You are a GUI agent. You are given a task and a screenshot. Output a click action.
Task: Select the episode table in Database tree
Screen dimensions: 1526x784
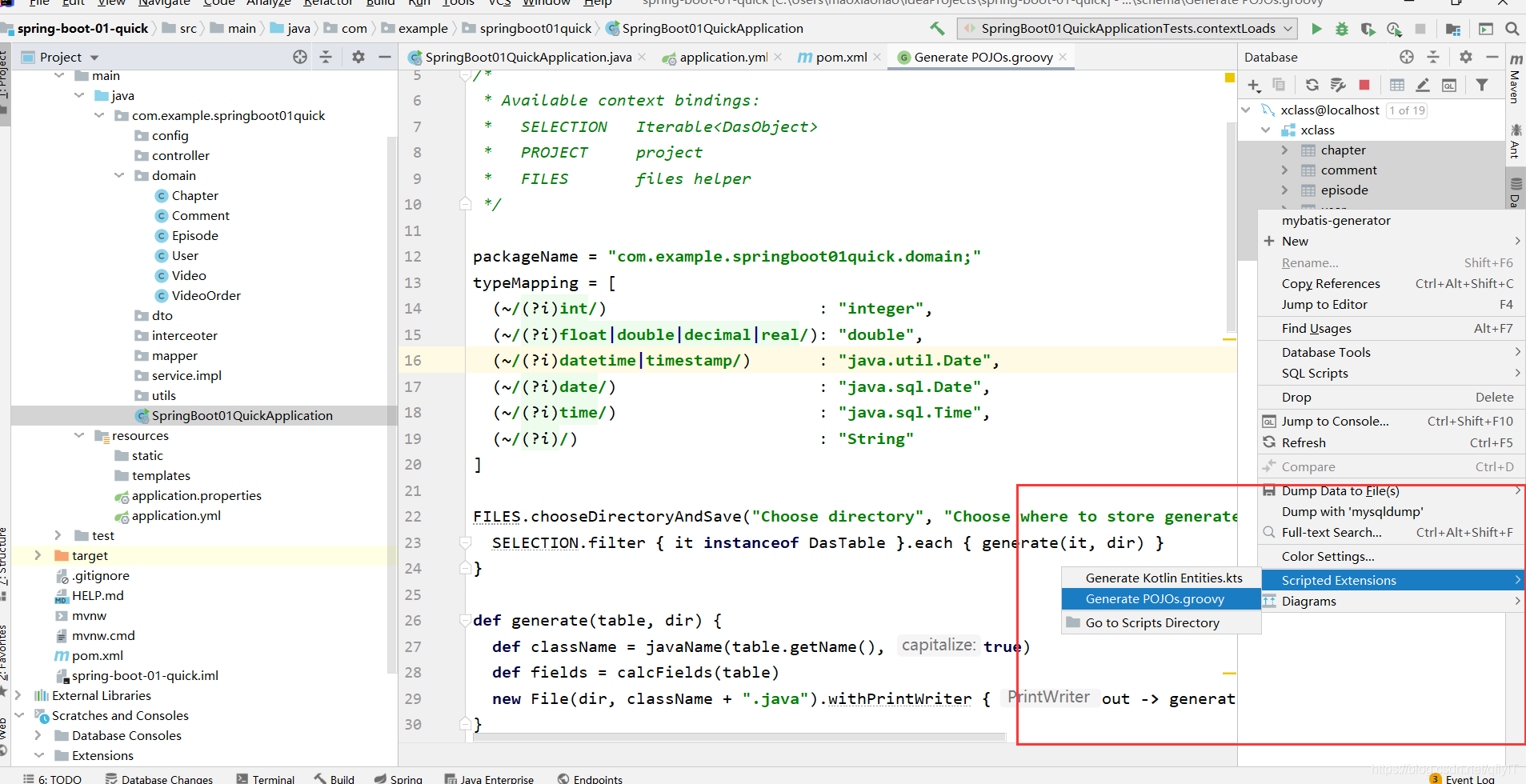(1344, 190)
